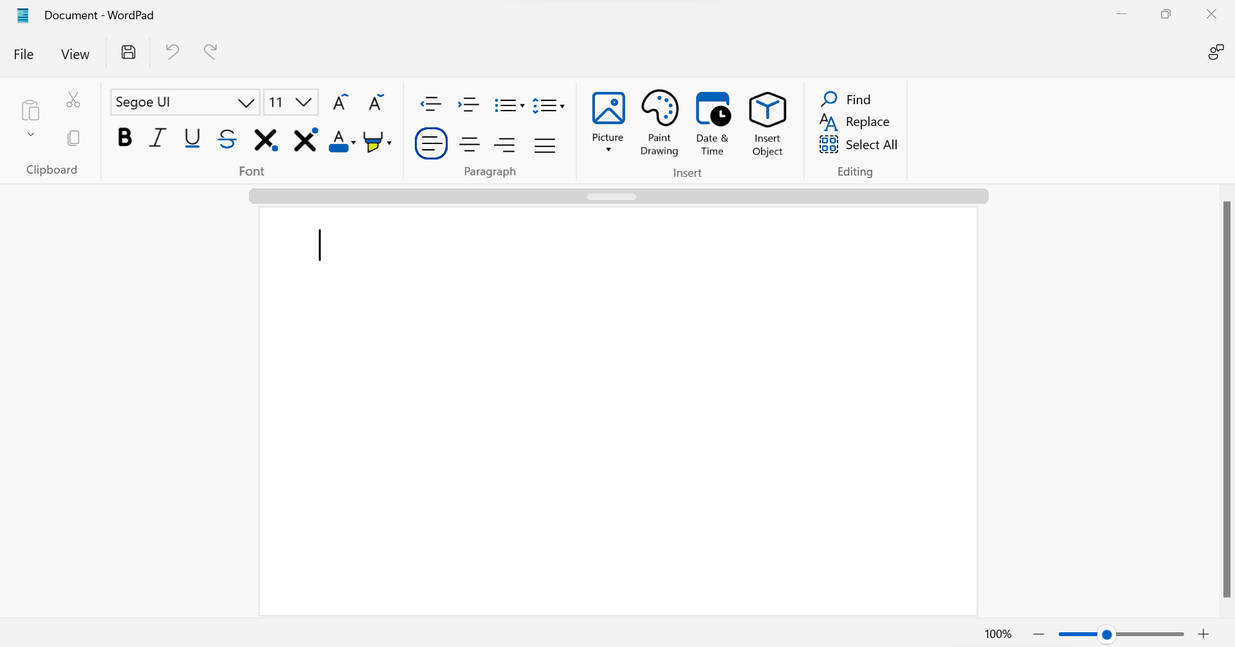Click the Insert Object icon

tap(767, 121)
